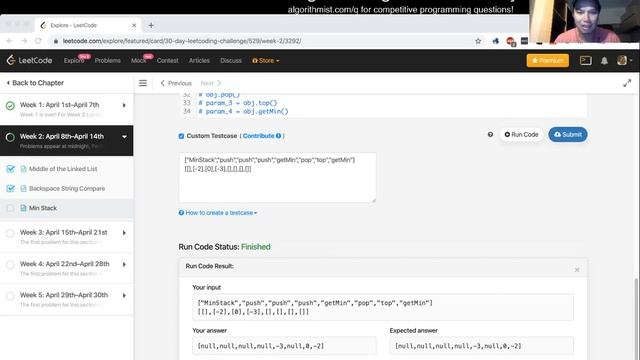Open Explore in the navbar
The width and height of the screenshot is (640, 360).
pyautogui.click(x=74, y=60)
